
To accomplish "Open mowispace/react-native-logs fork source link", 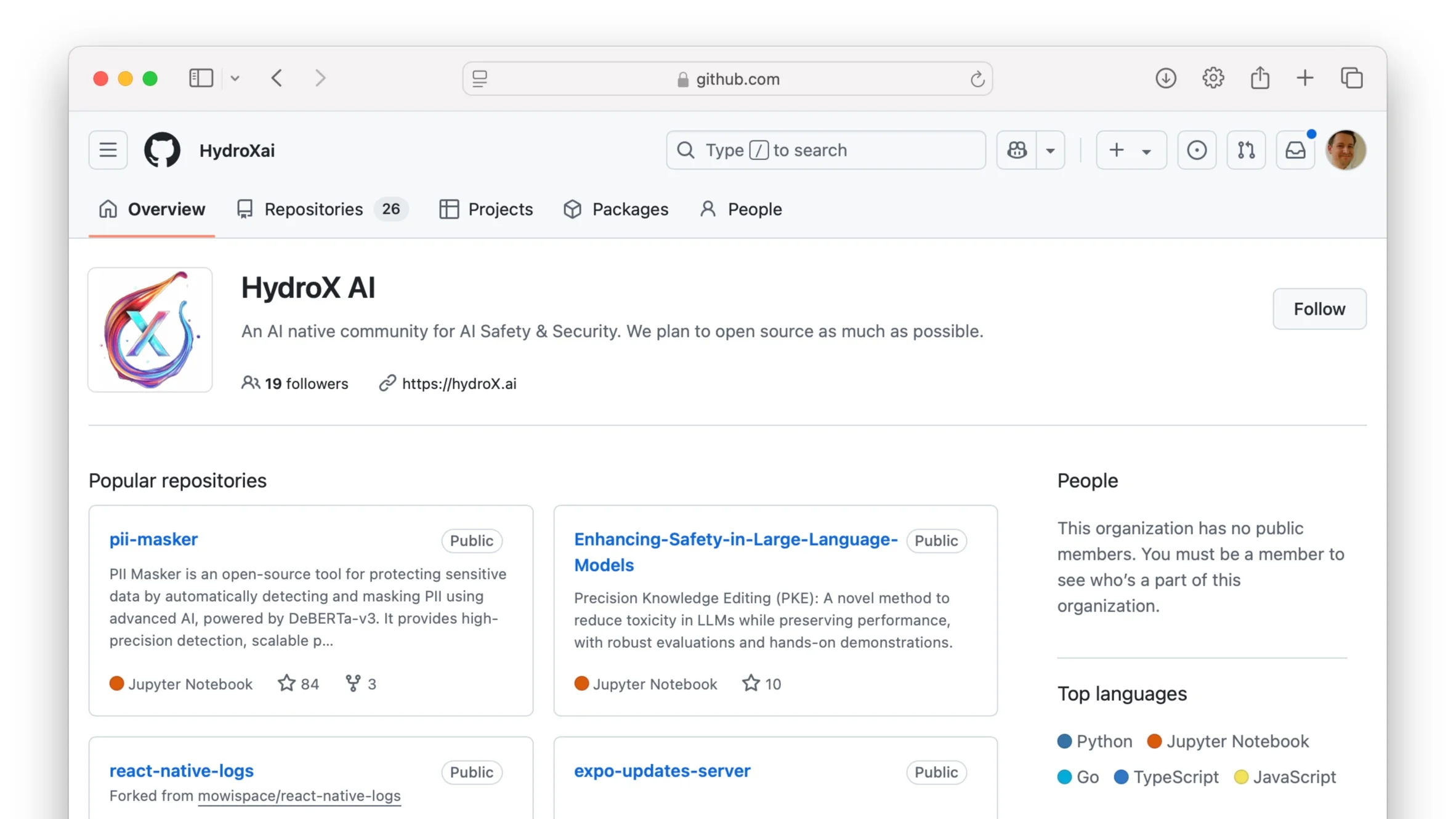I will click(299, 796).
